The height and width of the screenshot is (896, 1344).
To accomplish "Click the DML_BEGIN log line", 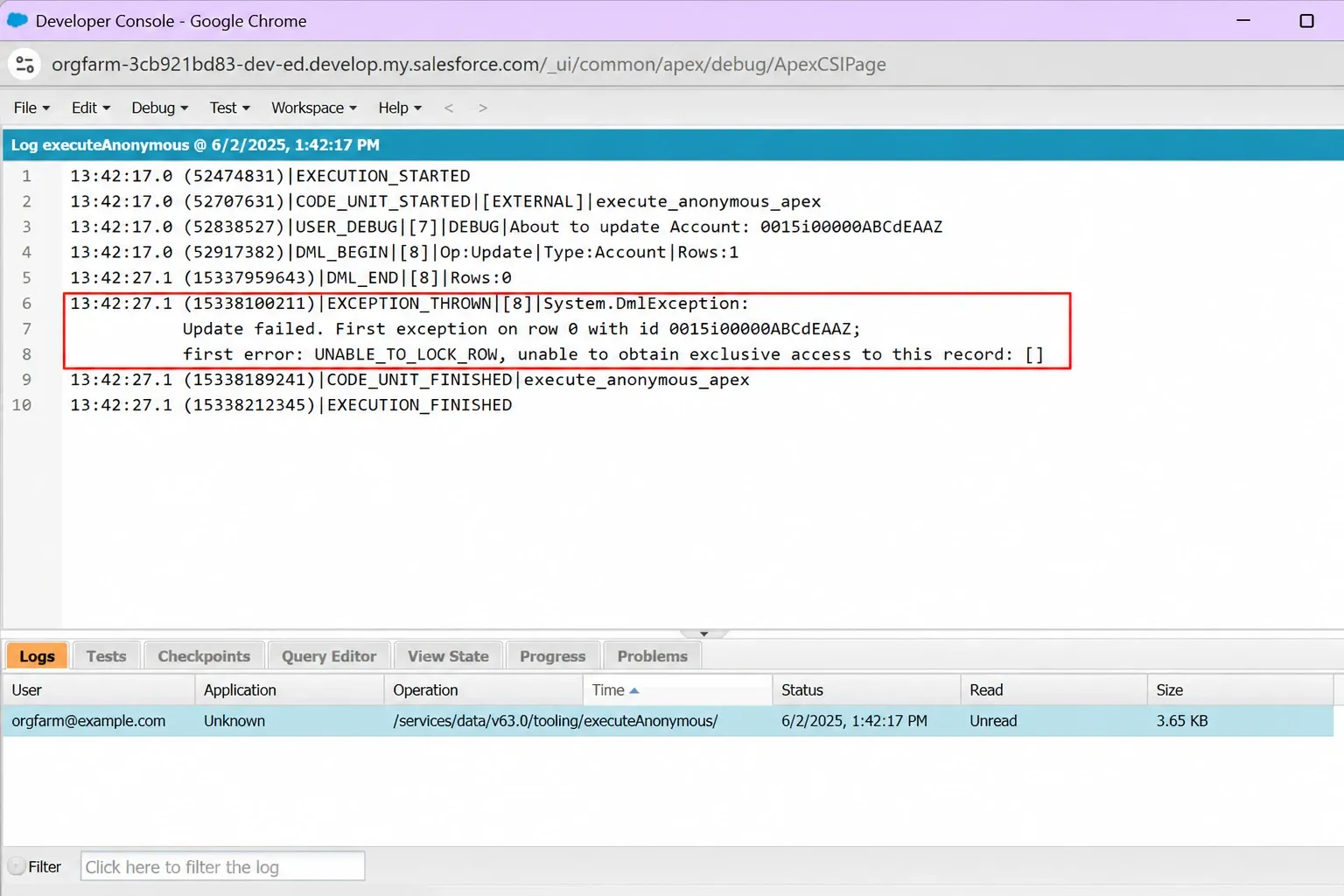I will click(x=404, y=252).
